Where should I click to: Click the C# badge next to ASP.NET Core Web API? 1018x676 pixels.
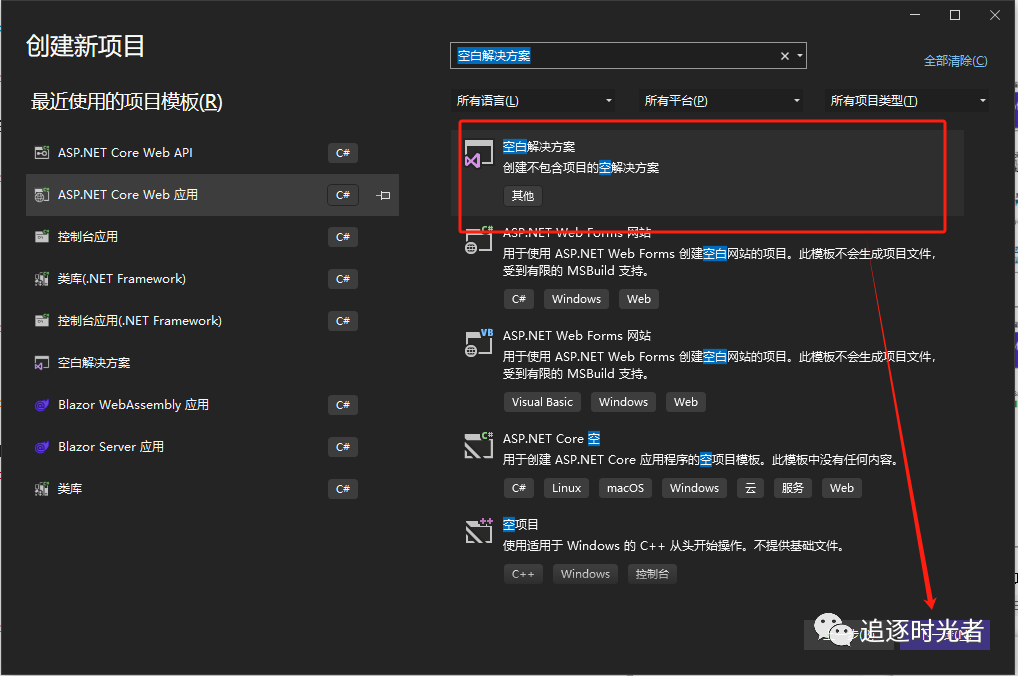(x=343, y=153)
